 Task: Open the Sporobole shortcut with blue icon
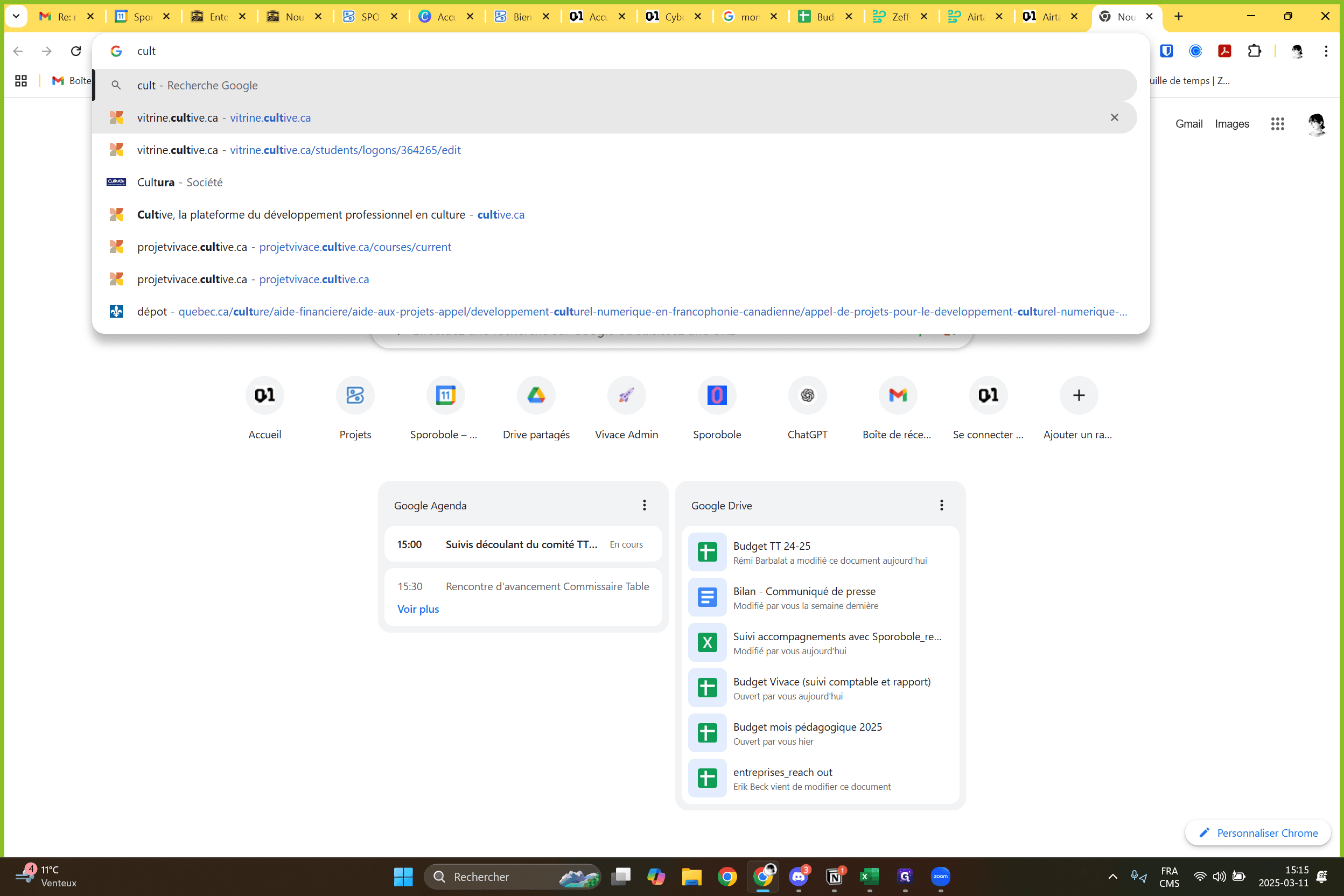click(717, 408)
